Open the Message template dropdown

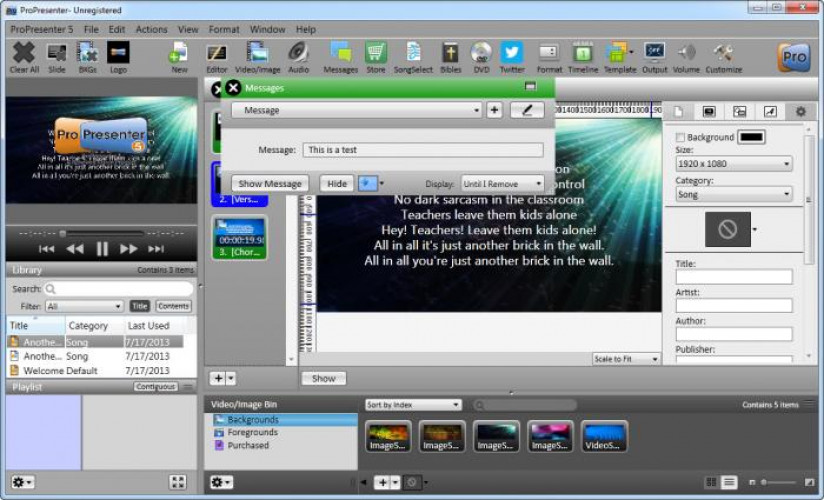pyautogui.click(x=356, y=110)
